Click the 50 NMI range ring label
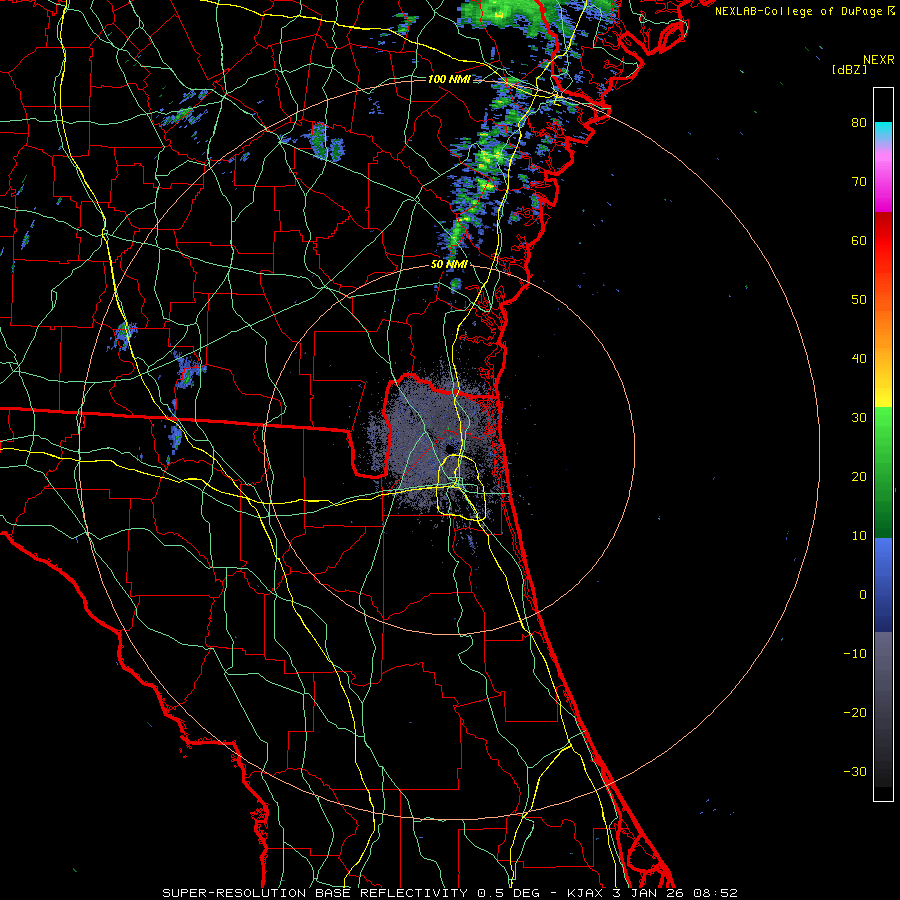This screenshot has height=900, width=900. (x=449, y=265)
